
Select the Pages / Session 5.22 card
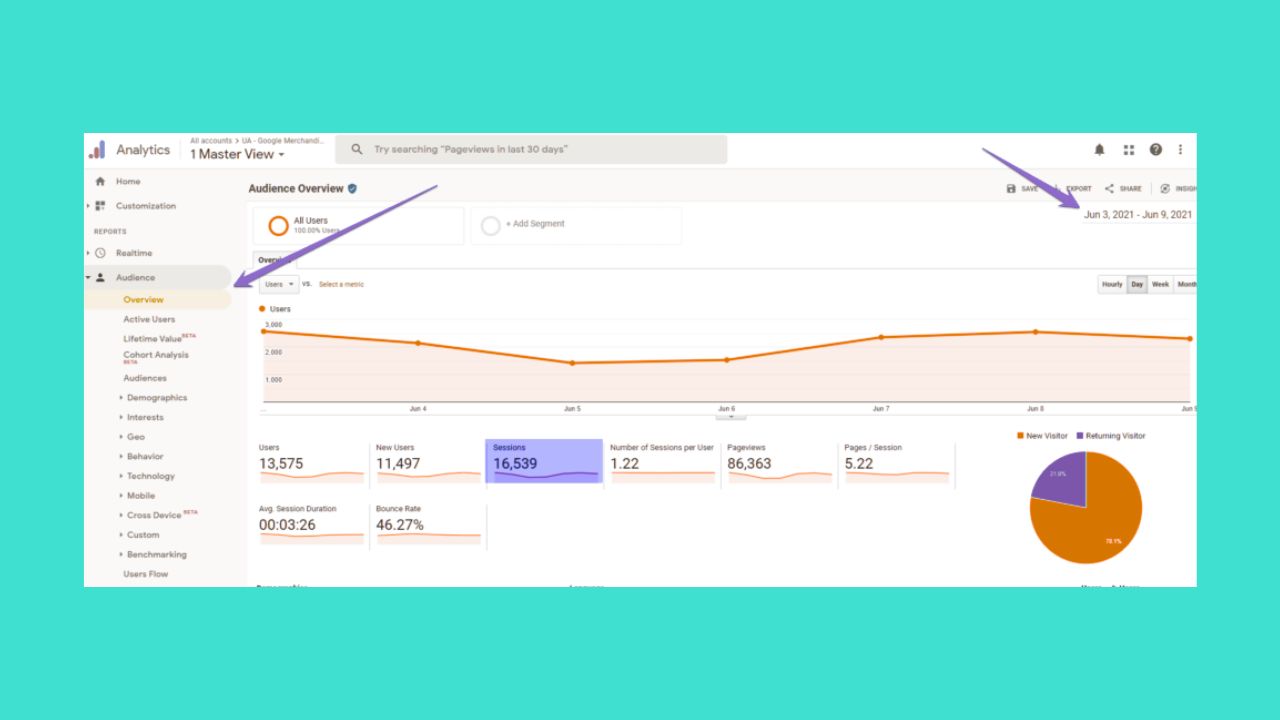tap(897, 463)
